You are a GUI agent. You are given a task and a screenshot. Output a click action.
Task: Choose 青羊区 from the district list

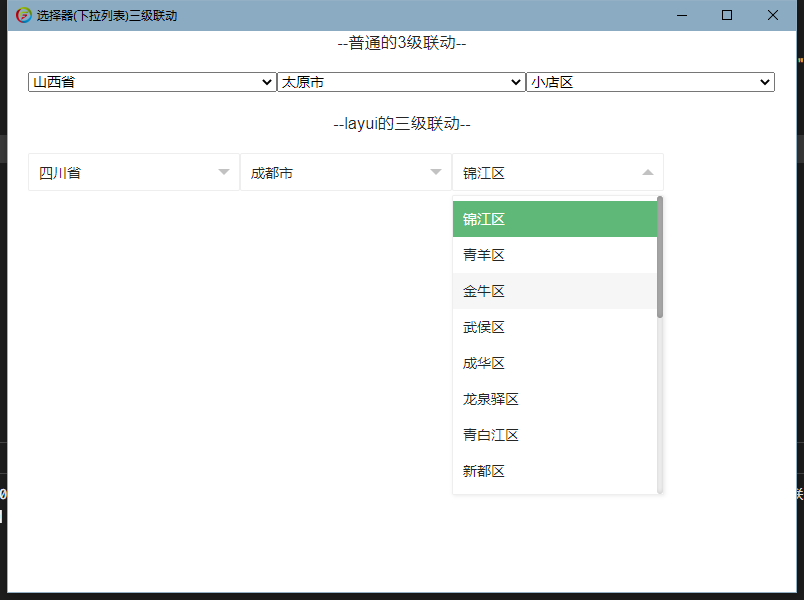555,255
